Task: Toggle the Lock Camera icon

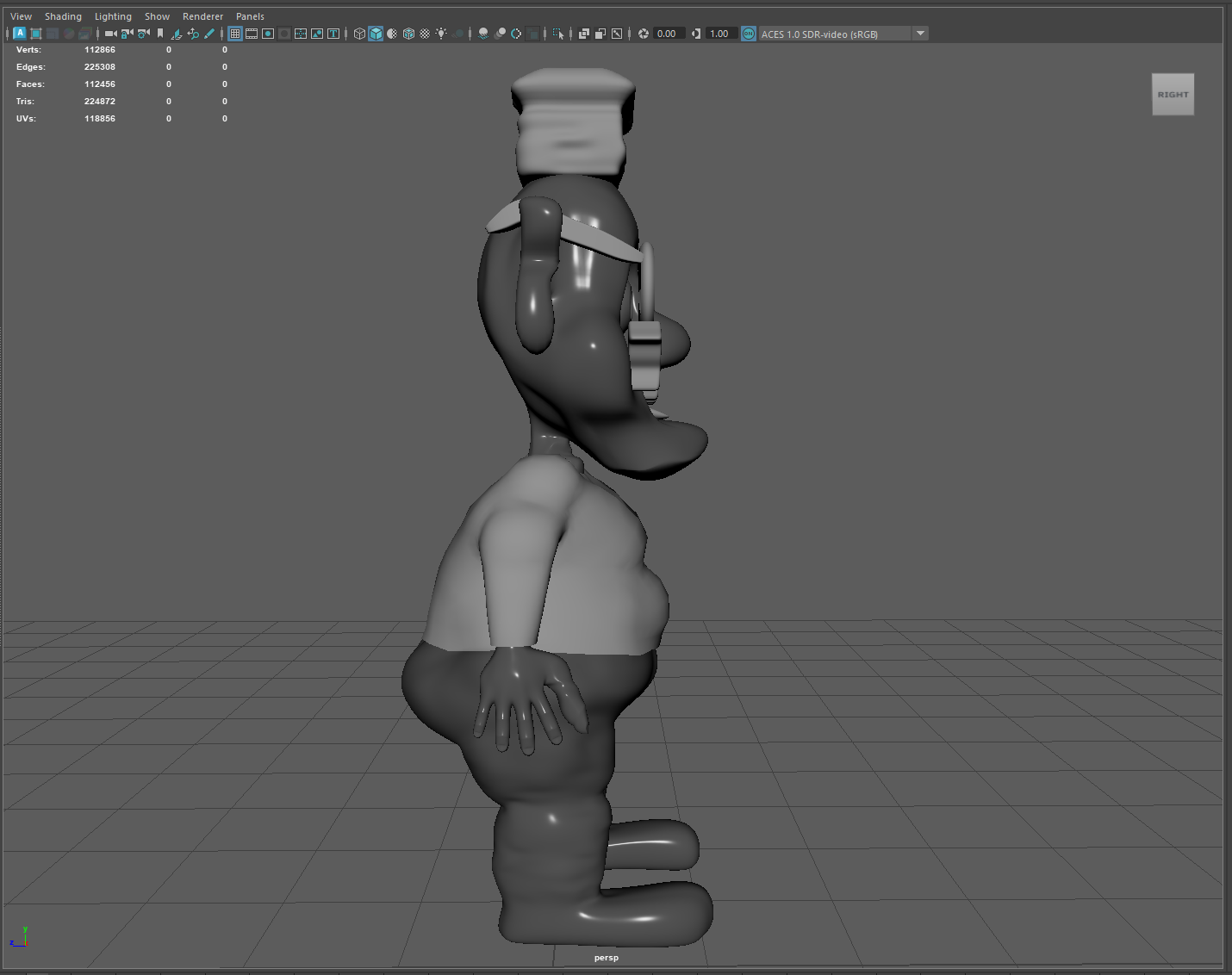Action: coord(127,34)
